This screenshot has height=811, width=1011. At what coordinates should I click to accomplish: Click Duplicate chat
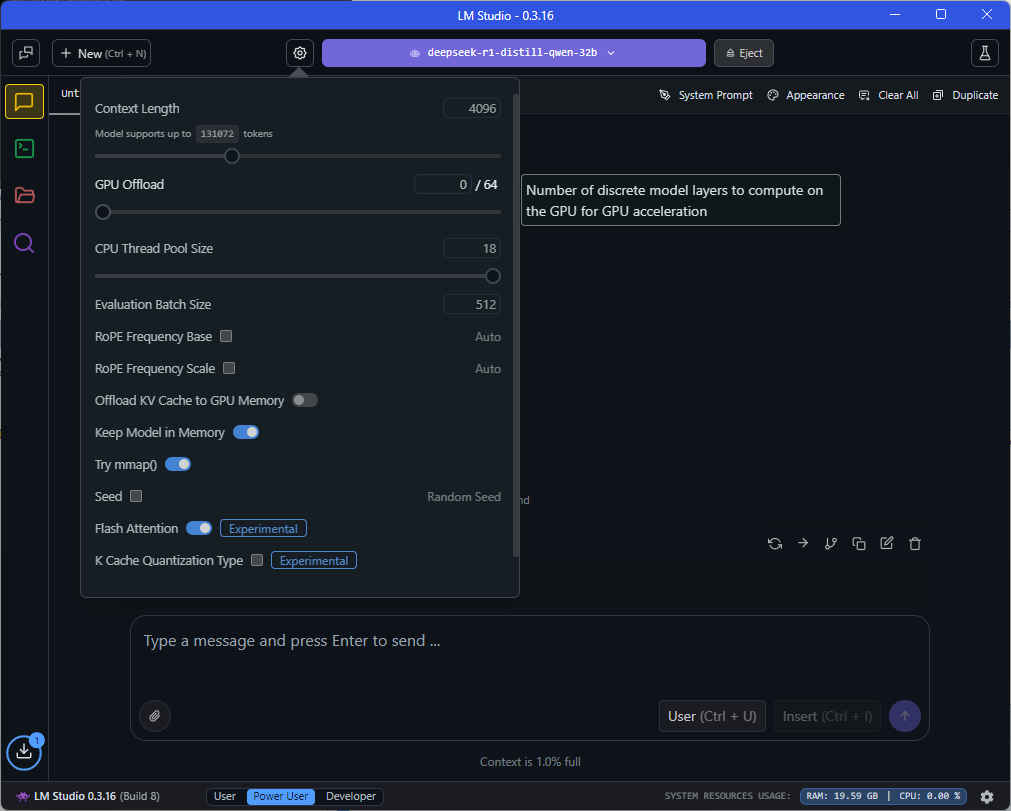click(965, 95)
